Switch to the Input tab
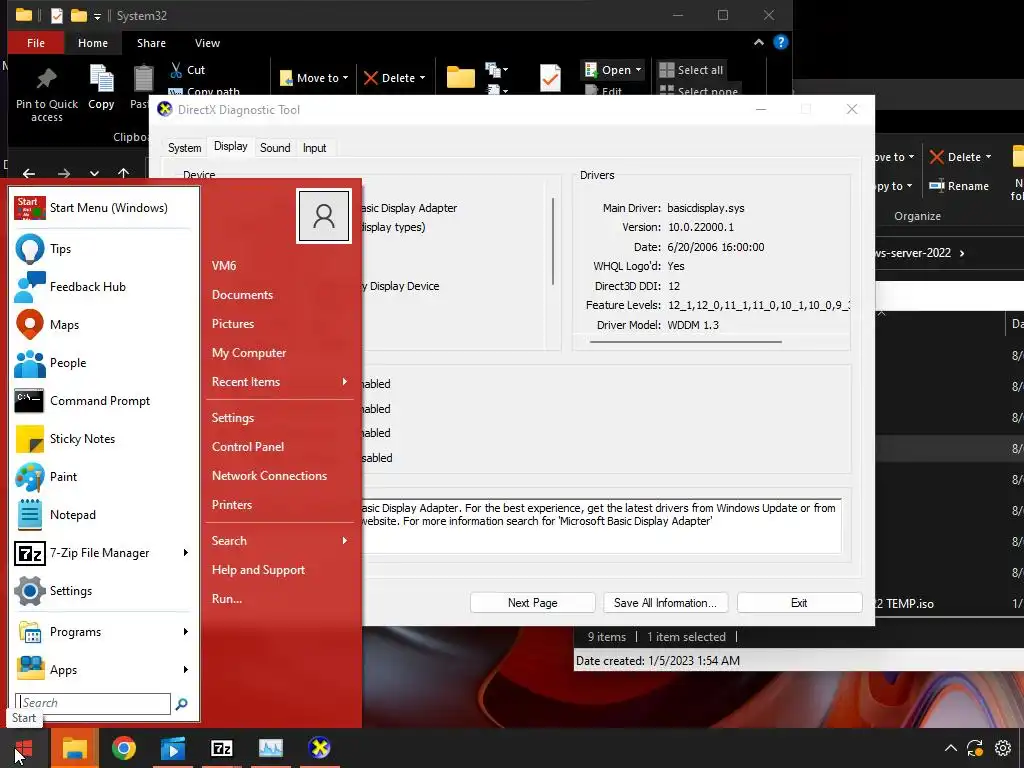Viewport: 1024px width, 768px height. point(314,148)
